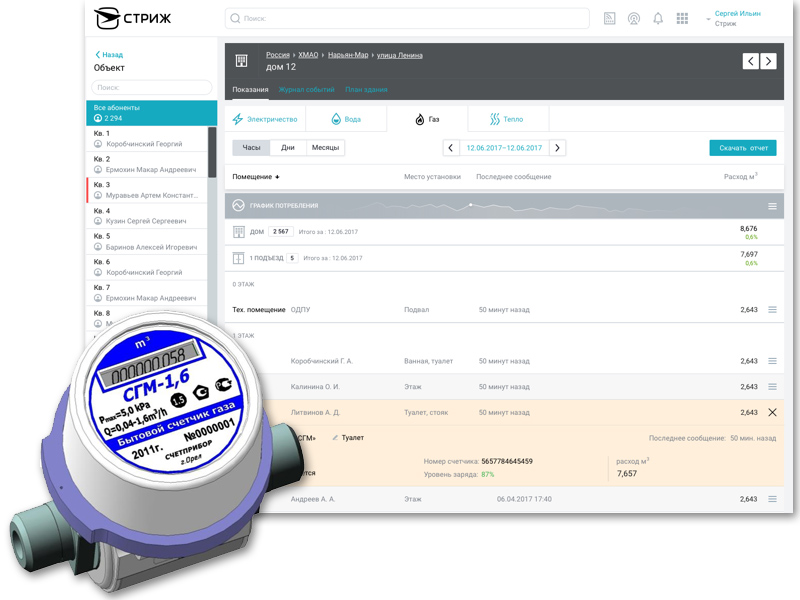Screen dimensions: 800x600
Task: Select Кв. 7 Ермохин Макар Андреевич
Action: coord(147,292)
